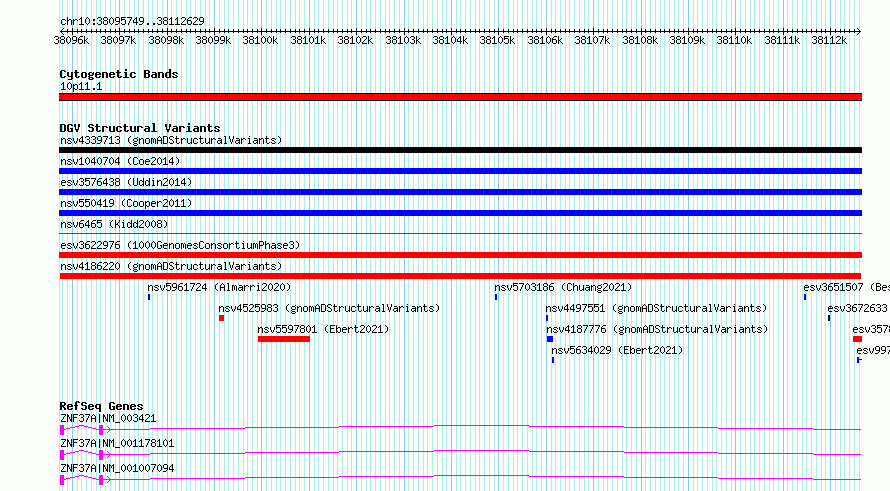Viewport: 890px width, 491px height.
Task: Click the 38106k scale position label
Action: pyautogui.click(x=545, y=40)
